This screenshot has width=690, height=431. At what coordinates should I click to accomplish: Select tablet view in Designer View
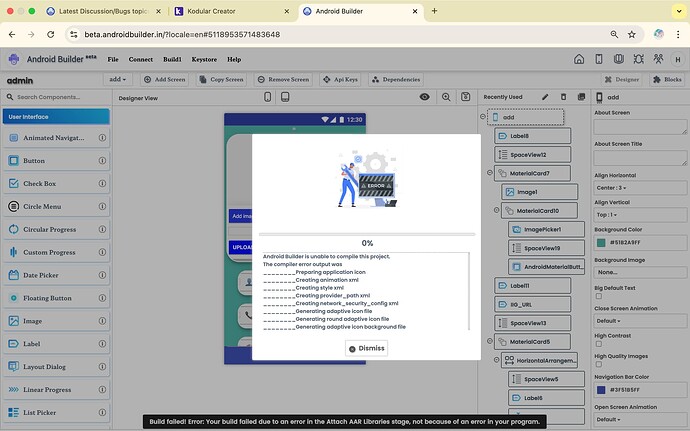tap(285, 97)
